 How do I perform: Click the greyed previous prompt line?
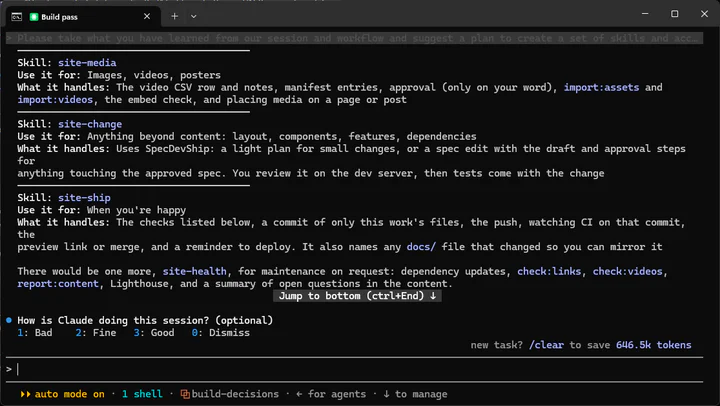pos(354,38)
